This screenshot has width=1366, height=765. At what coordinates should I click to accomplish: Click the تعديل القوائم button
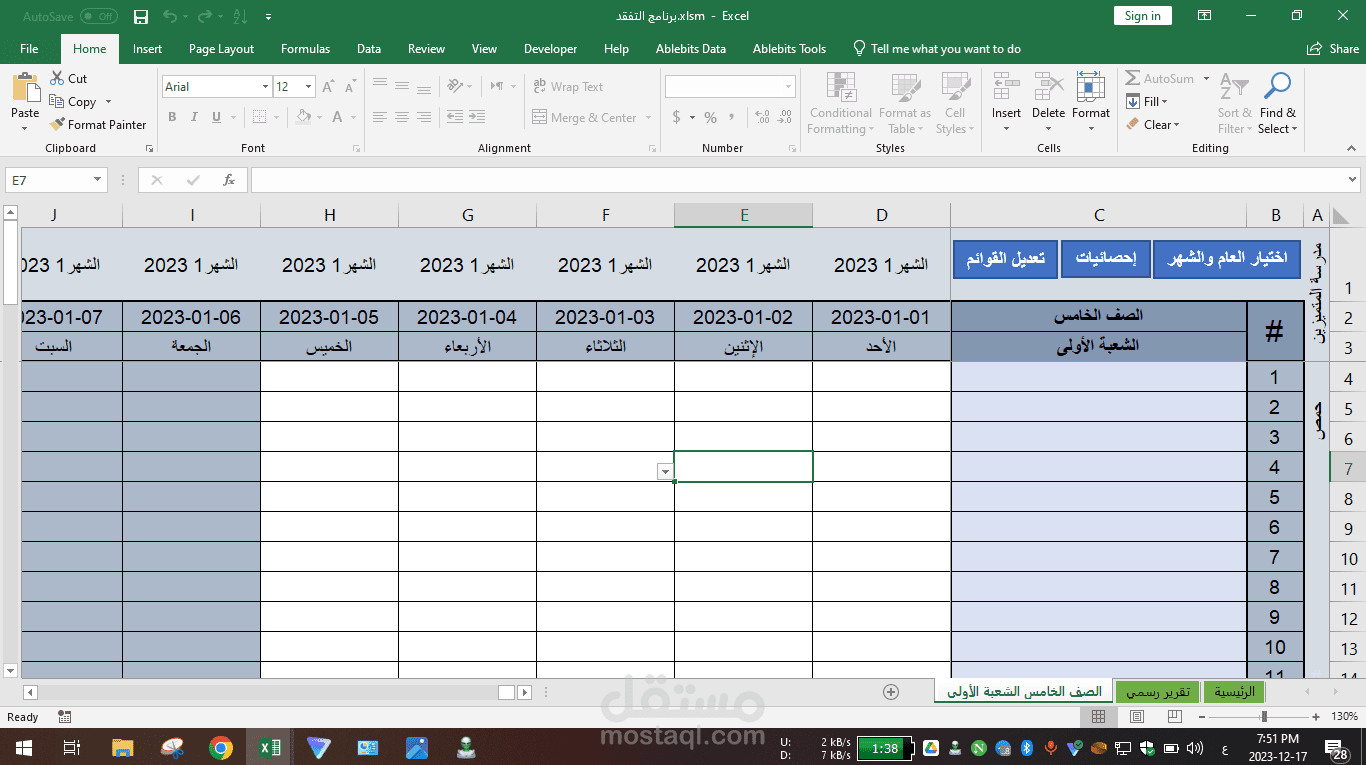coord(1005,259)
